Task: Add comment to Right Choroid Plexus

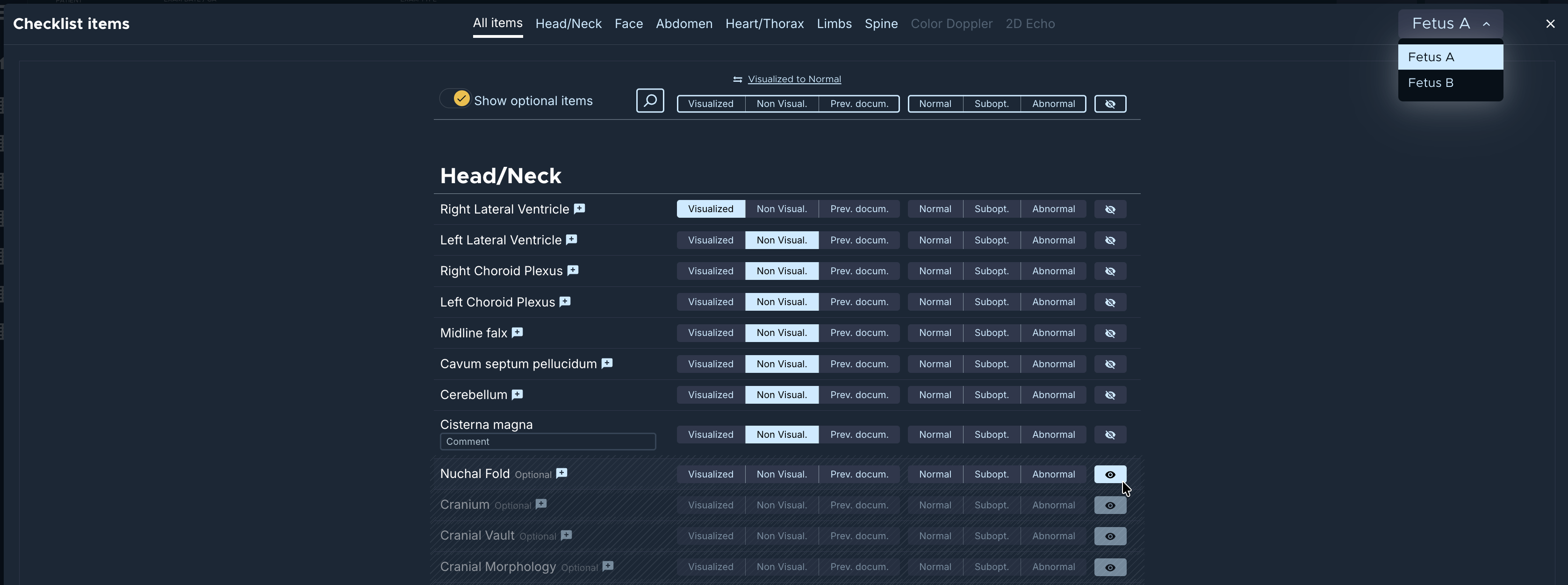Action: coord(573,270)
